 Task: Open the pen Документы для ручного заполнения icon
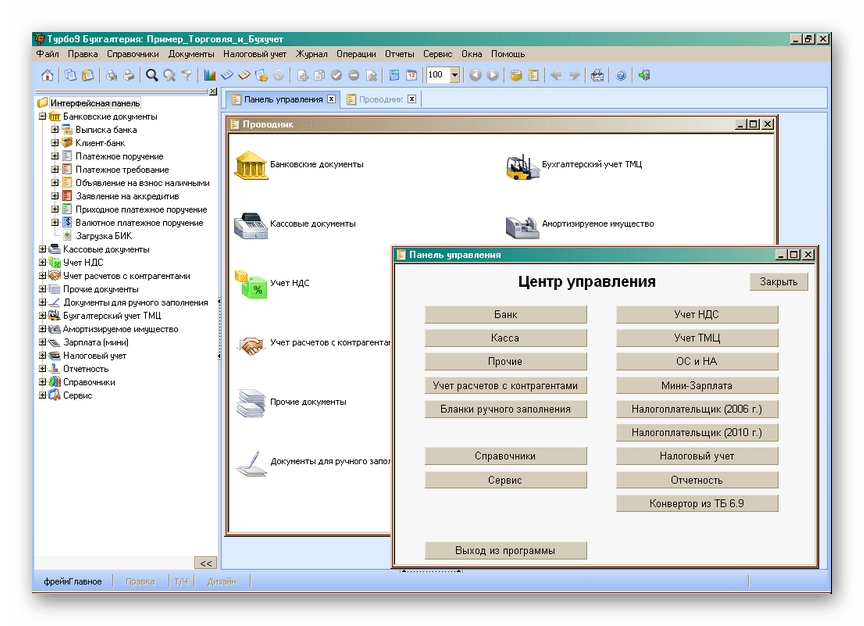click(251, 463)
